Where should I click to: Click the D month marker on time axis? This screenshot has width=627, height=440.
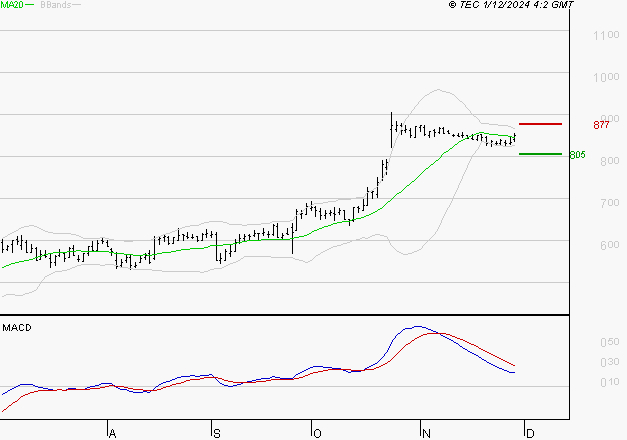tap(530, 434)
